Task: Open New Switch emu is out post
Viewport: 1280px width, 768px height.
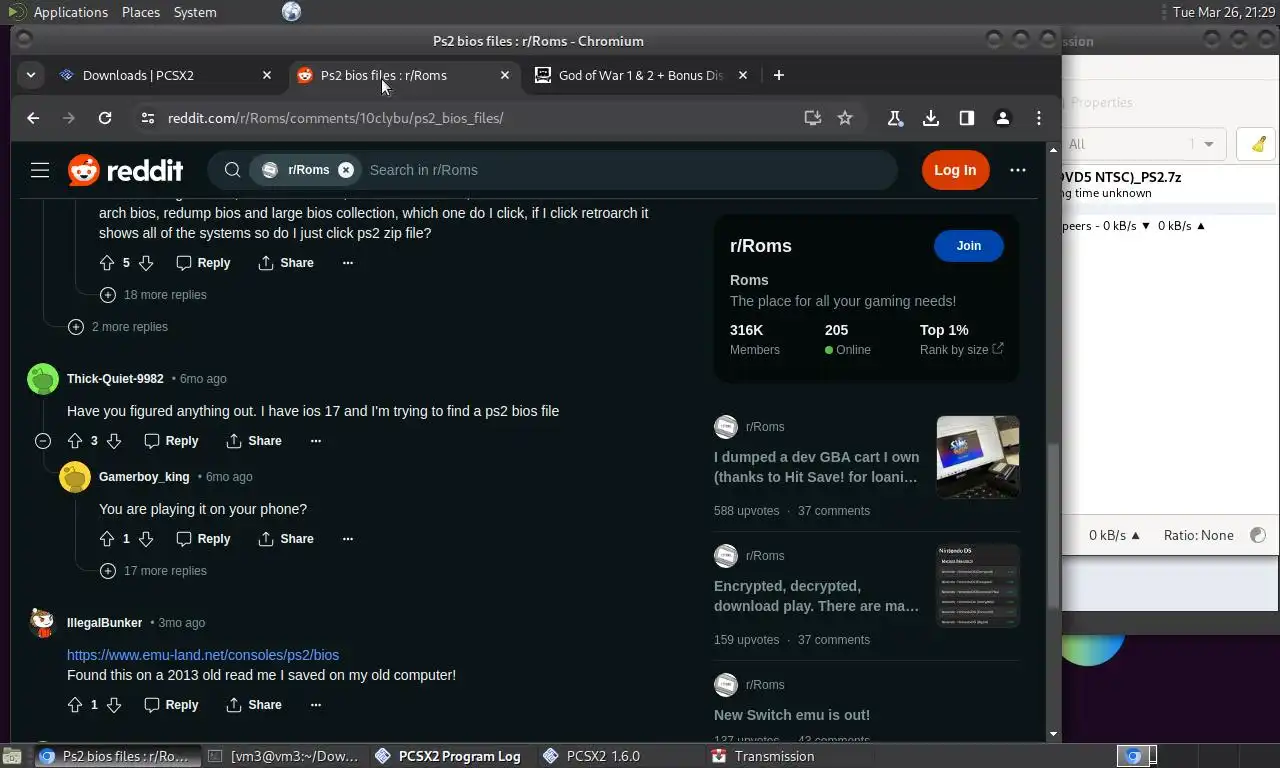Action: (x=792, y=715)
